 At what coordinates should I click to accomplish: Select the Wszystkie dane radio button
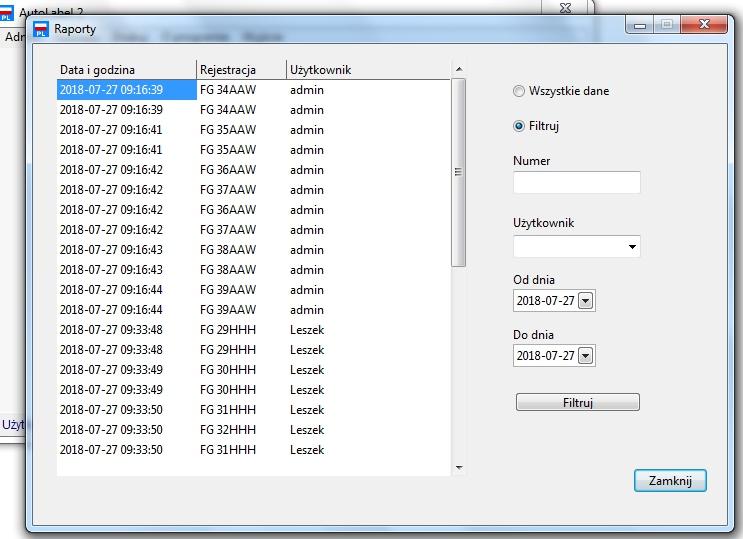click(x=519, y=91)
